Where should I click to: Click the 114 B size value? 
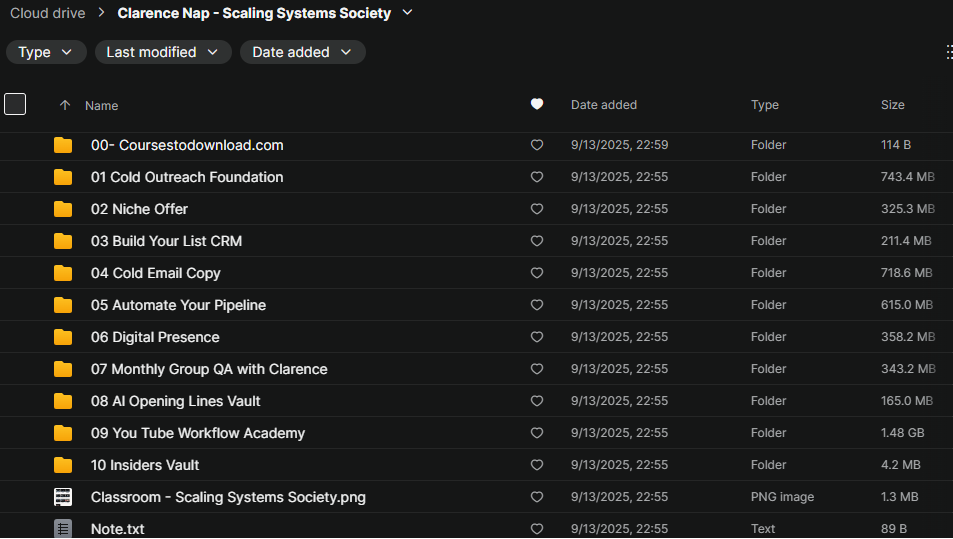tap(895, 145)
